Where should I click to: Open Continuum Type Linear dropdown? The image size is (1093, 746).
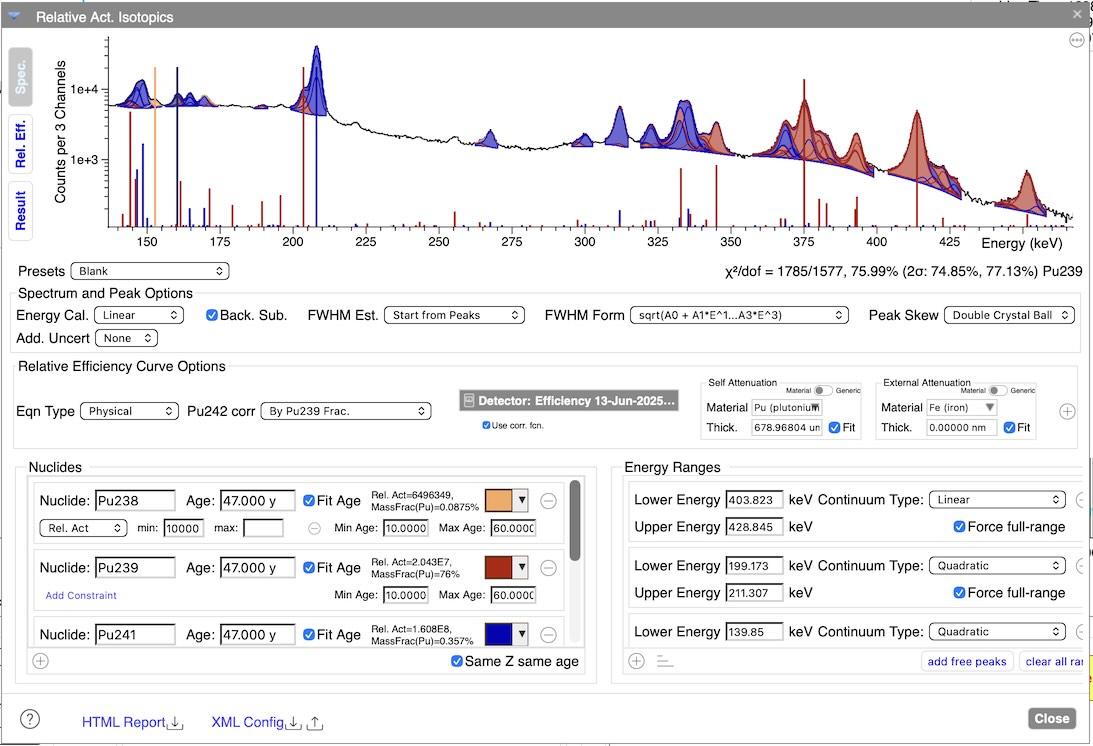tap(997, 500)
